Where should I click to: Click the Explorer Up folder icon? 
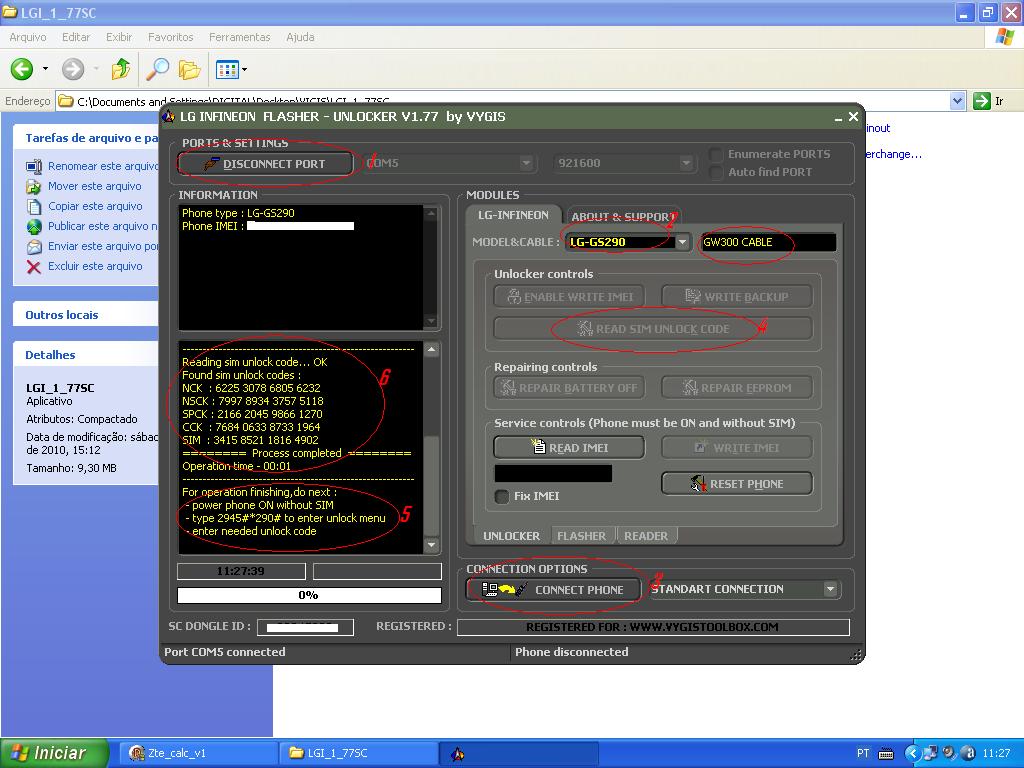pos(121,69)
